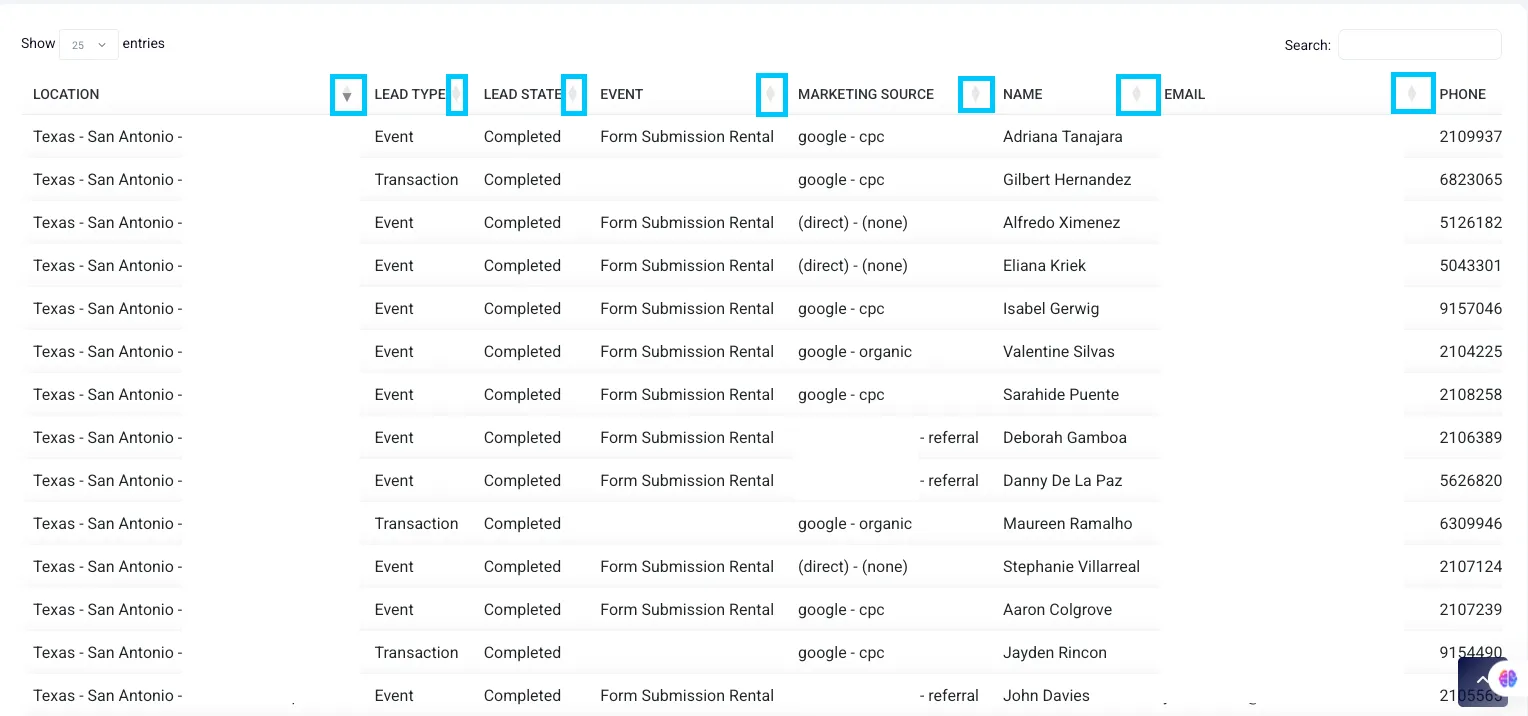Select "- referral" in Danny De La Paz's row

click(949, 481)
